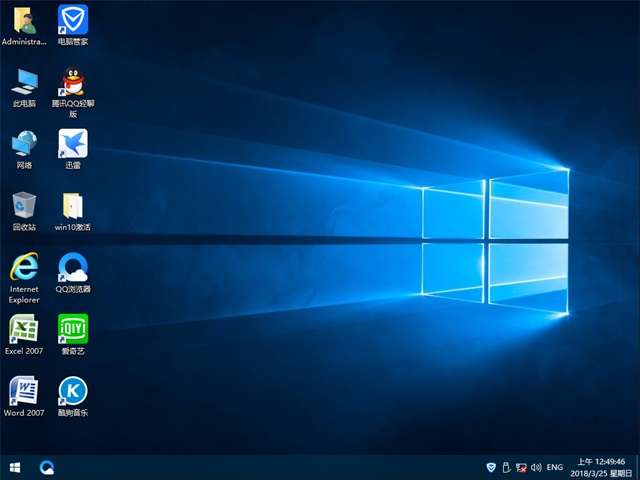Select the 腾讯QQ轻聊版 penguin icon
Image resolution: width=640 pixels, height=480 pixels.
72,81
